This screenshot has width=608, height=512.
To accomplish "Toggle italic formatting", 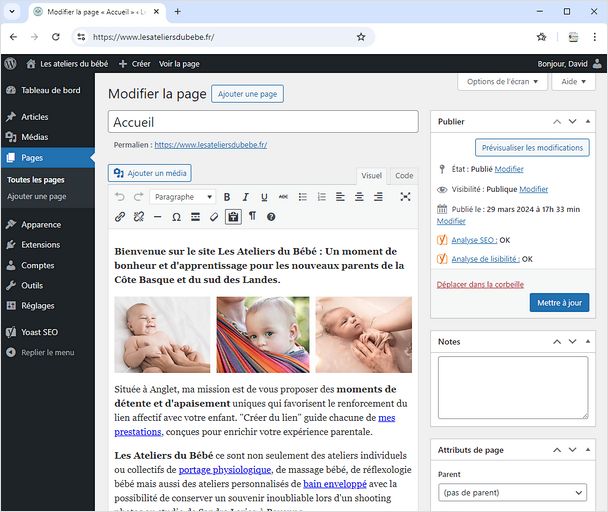I will (x=245, y=197).
